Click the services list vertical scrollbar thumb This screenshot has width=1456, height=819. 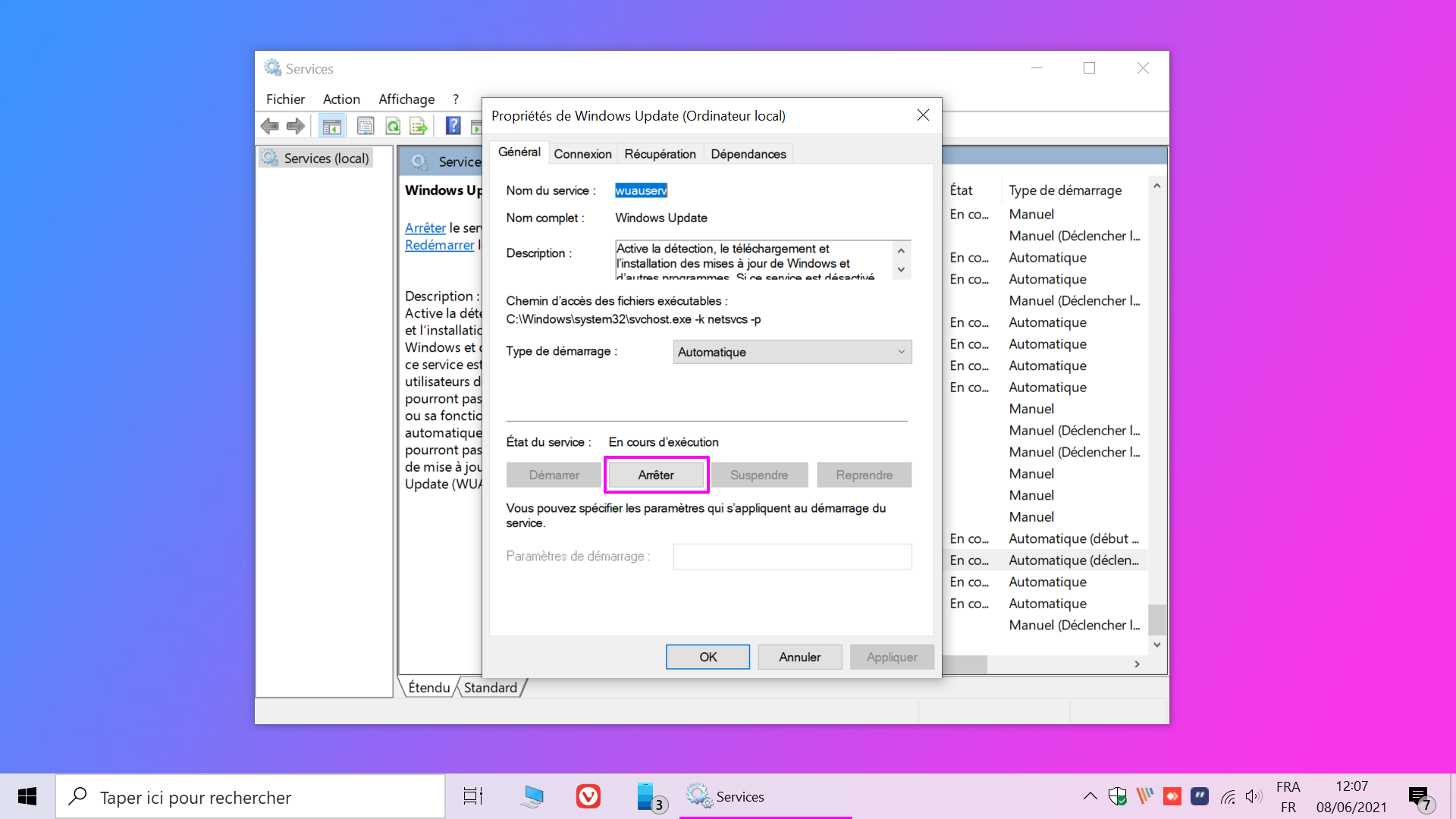click(1156, 619)
